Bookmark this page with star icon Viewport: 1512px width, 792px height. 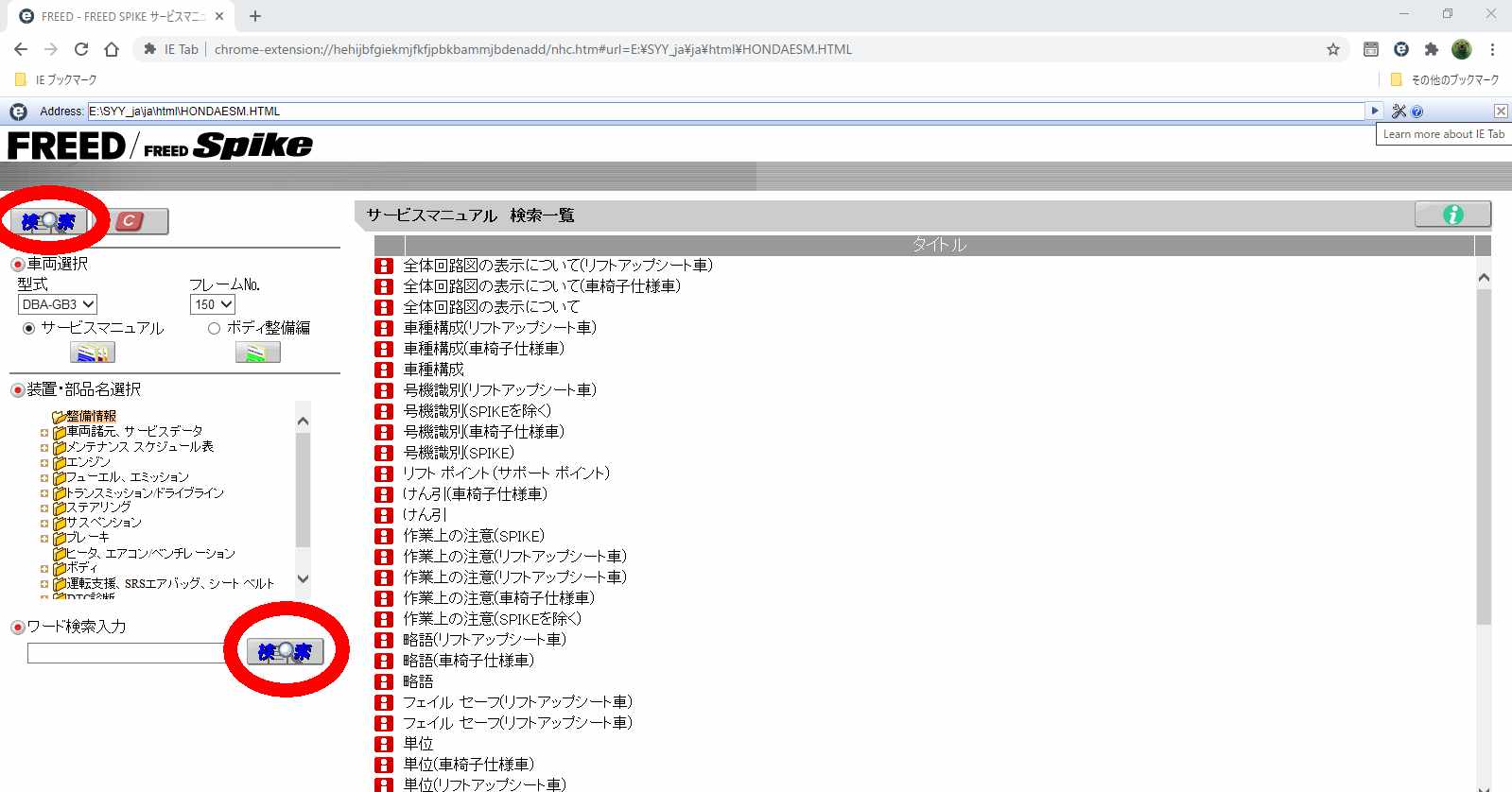tap(1333, 49)
